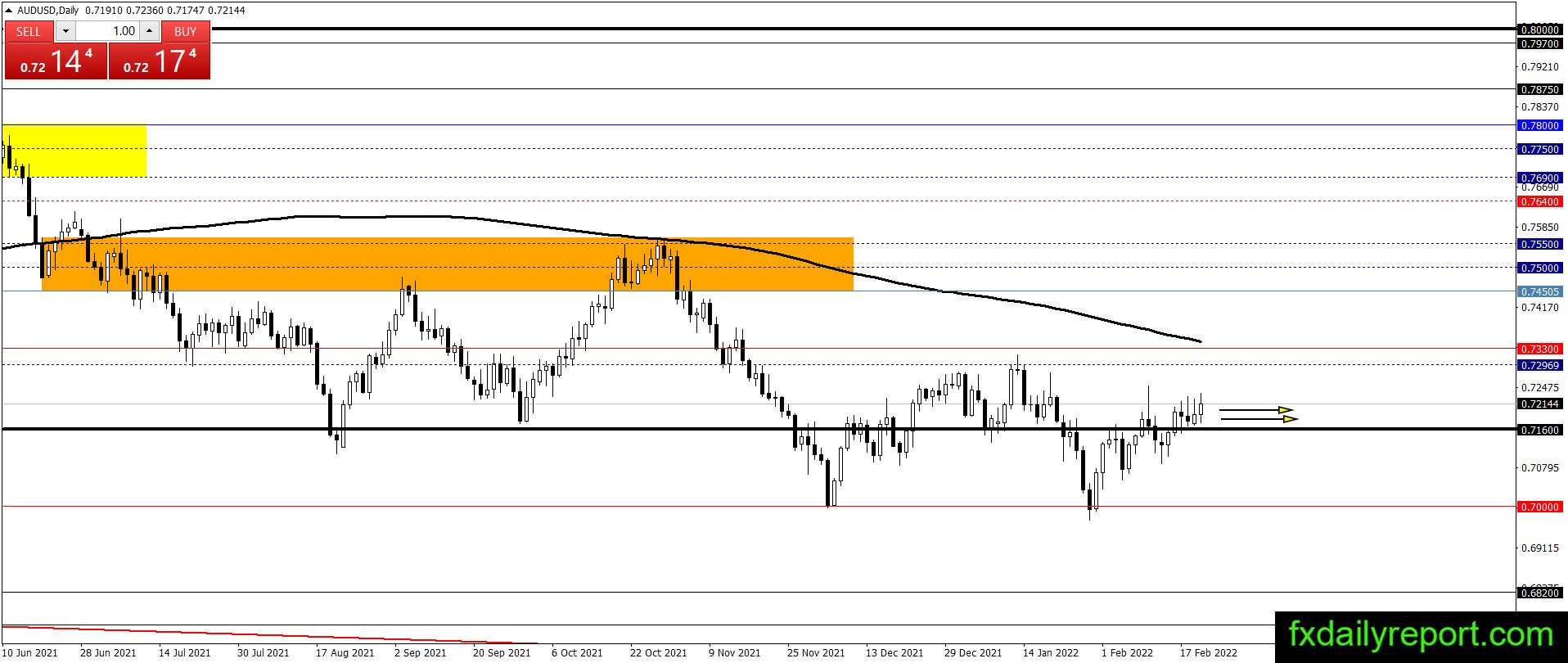Select the yellow rectangle zone near 0.77500
The width and height of the screenshot is (1568, 663).
[74, 151]
